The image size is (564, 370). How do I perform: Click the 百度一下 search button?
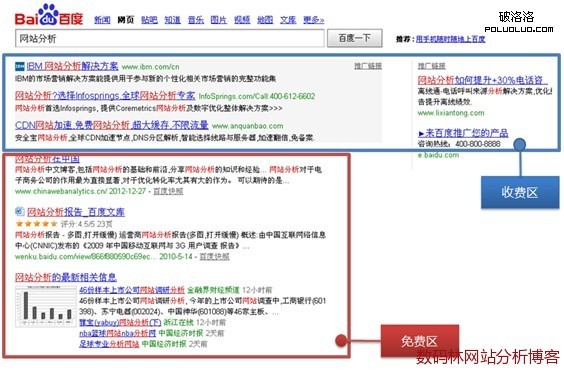[x=354, y=38]
